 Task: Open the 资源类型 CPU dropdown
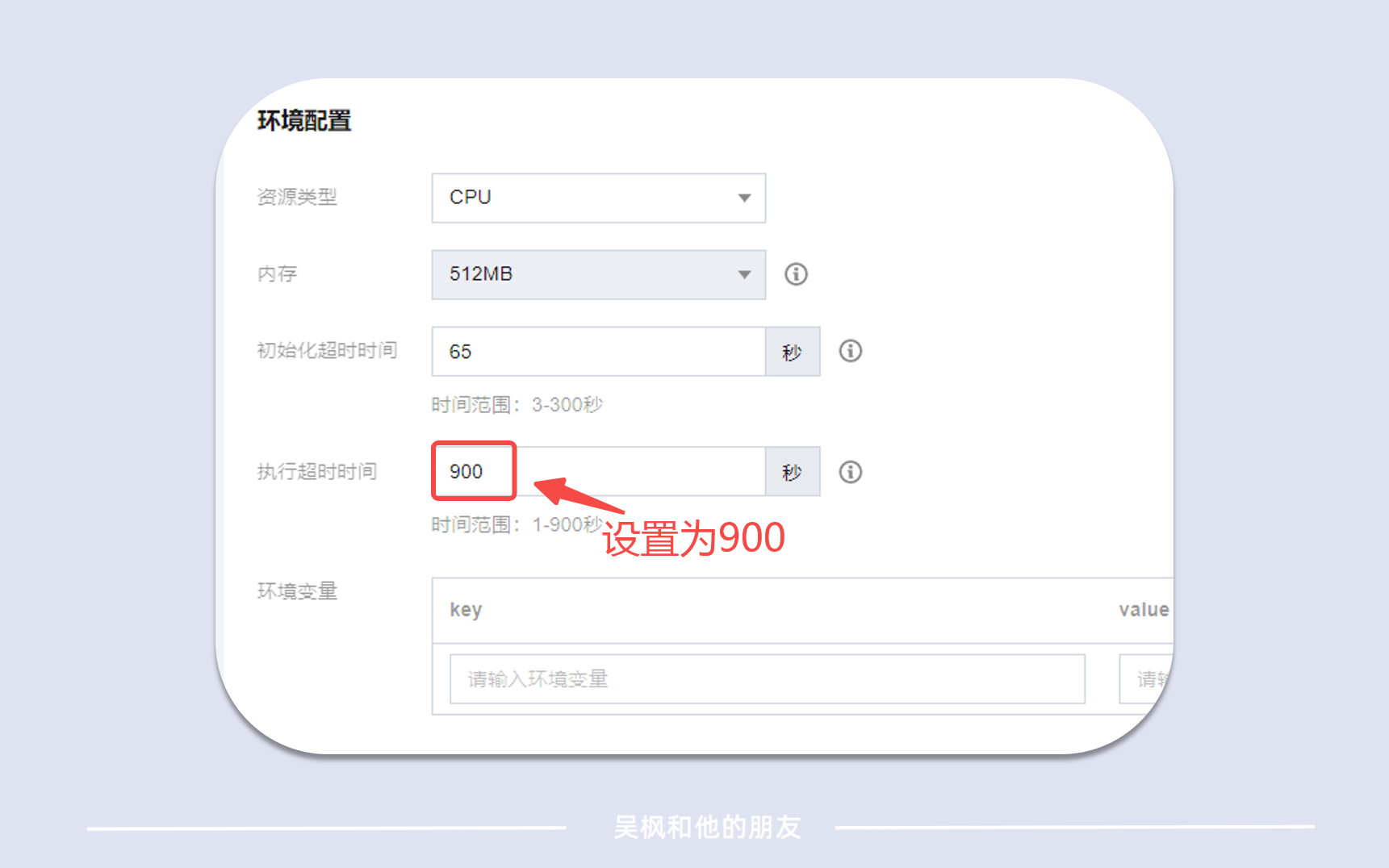point(598,198)
